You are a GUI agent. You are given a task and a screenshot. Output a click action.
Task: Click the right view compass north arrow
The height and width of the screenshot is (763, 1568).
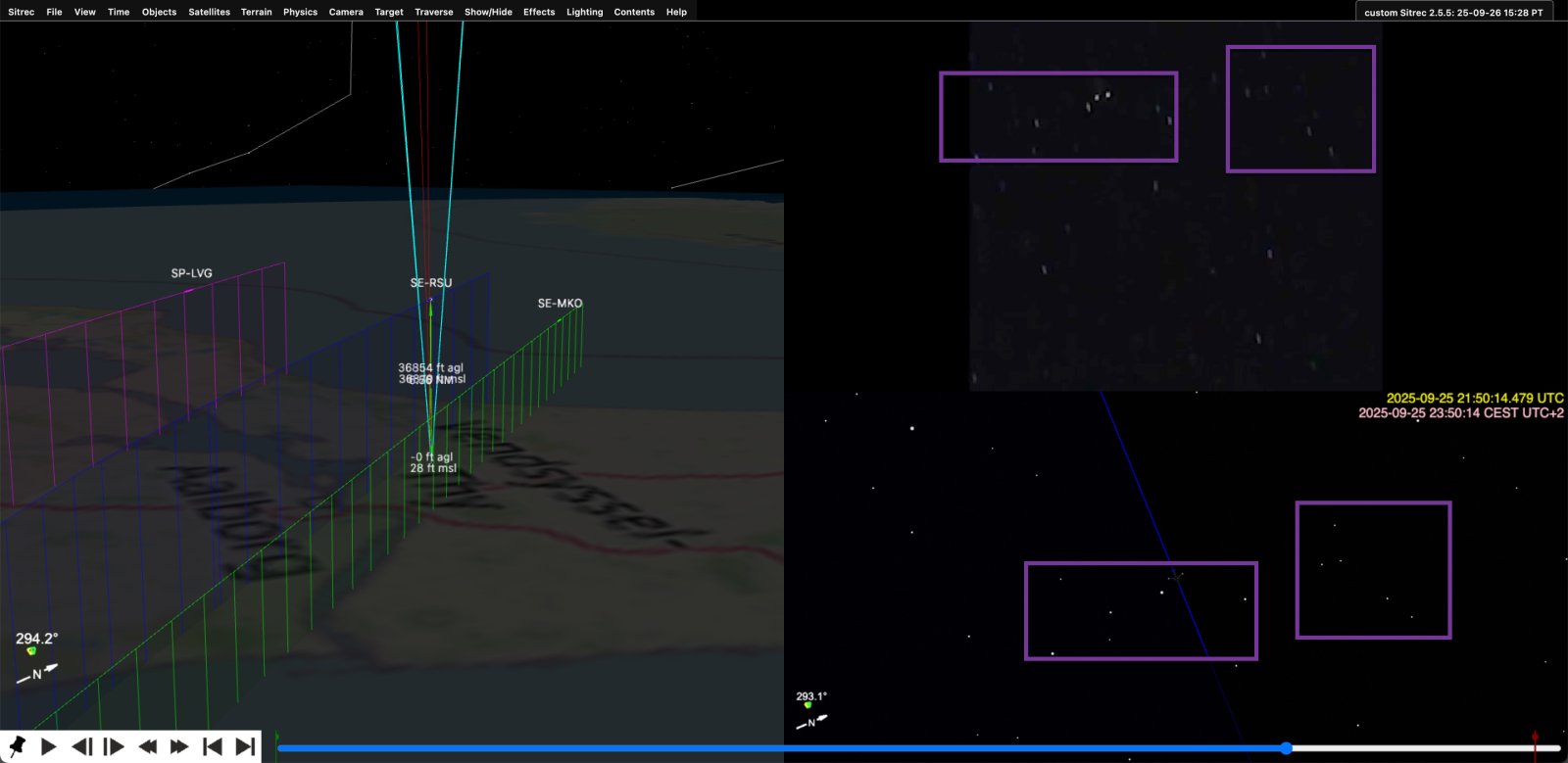pos(811,722)
